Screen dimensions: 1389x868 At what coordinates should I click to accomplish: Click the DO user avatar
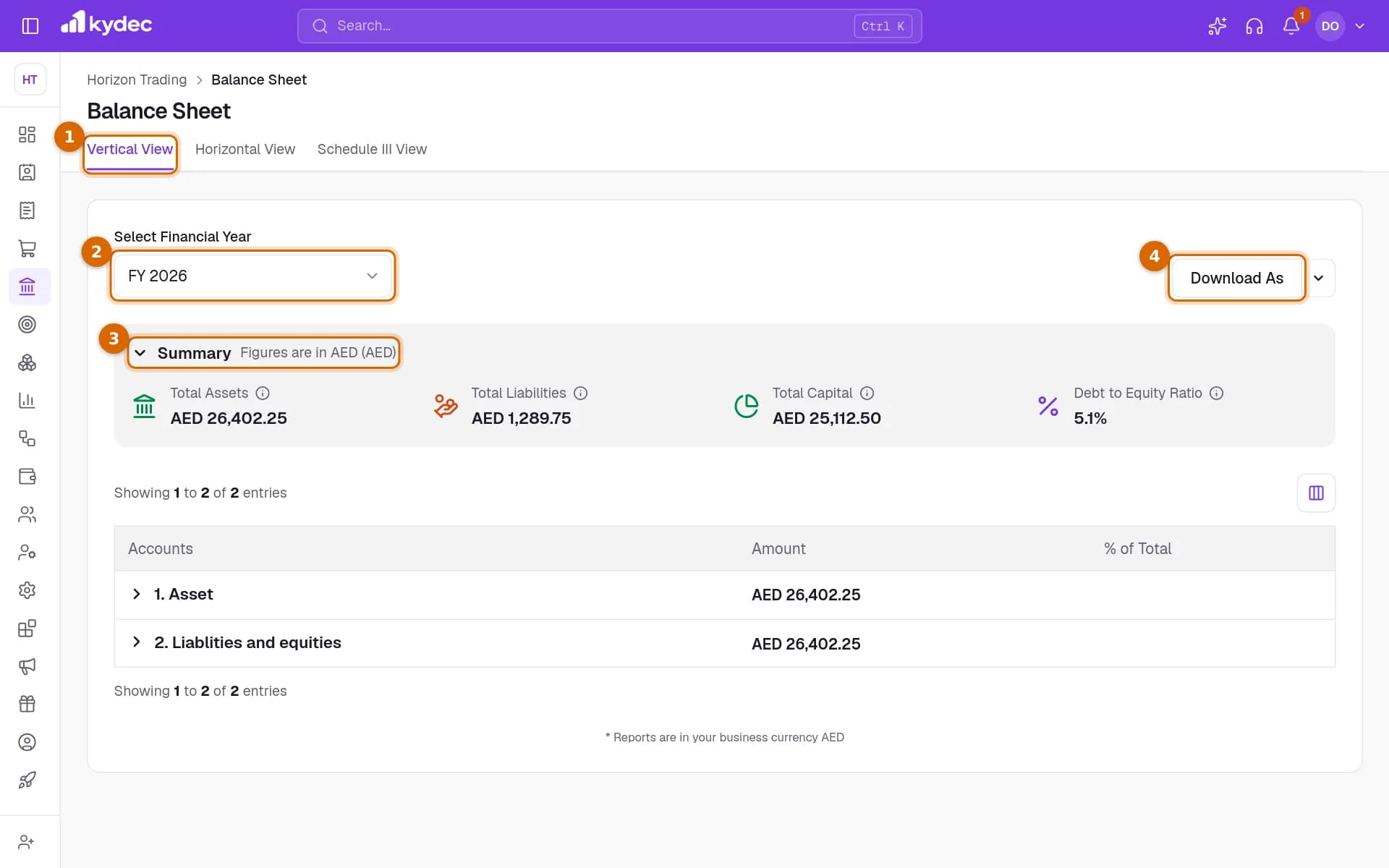click(x=1330, y=26)
